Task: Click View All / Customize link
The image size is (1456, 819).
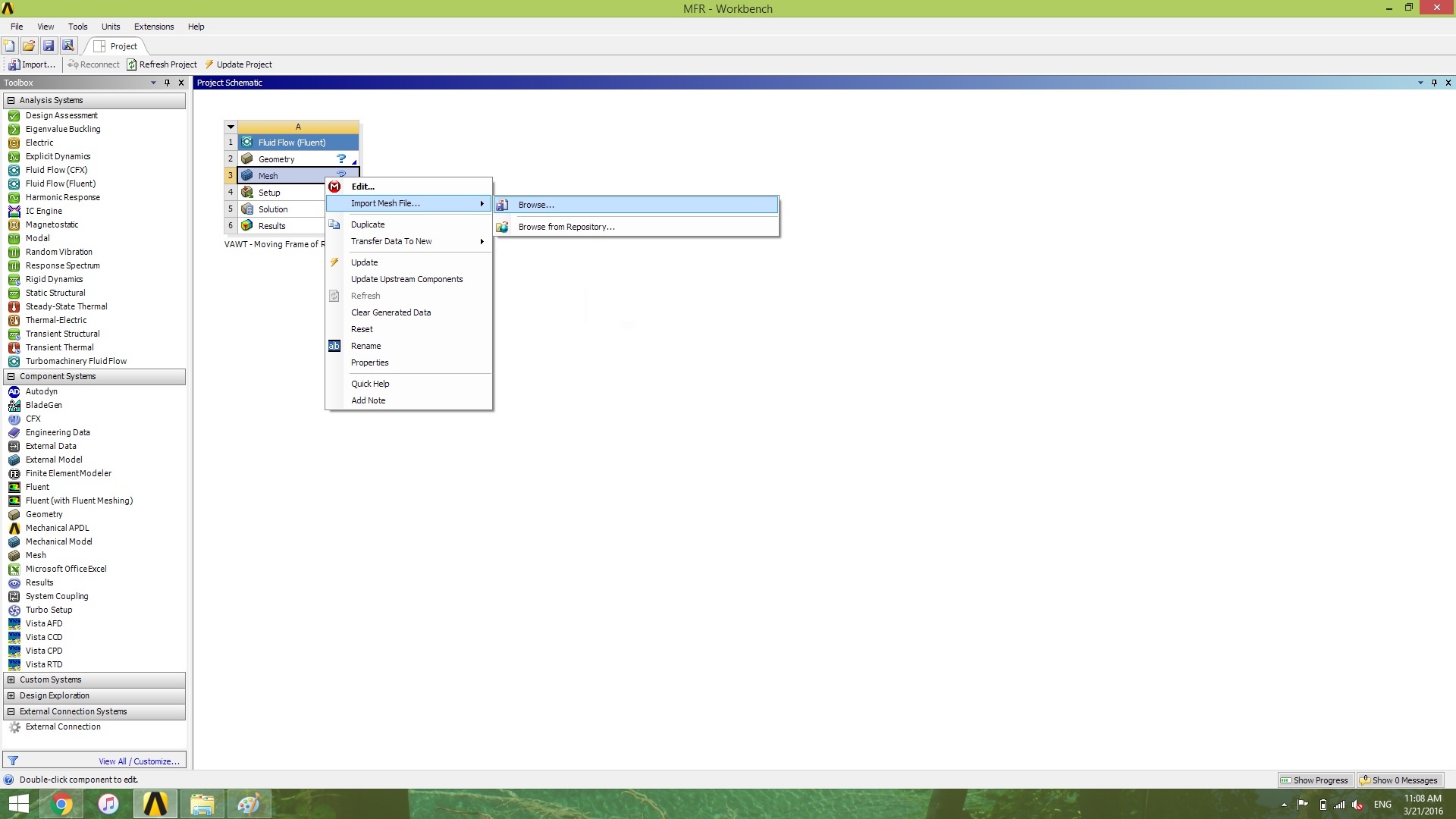Action: 139,761
